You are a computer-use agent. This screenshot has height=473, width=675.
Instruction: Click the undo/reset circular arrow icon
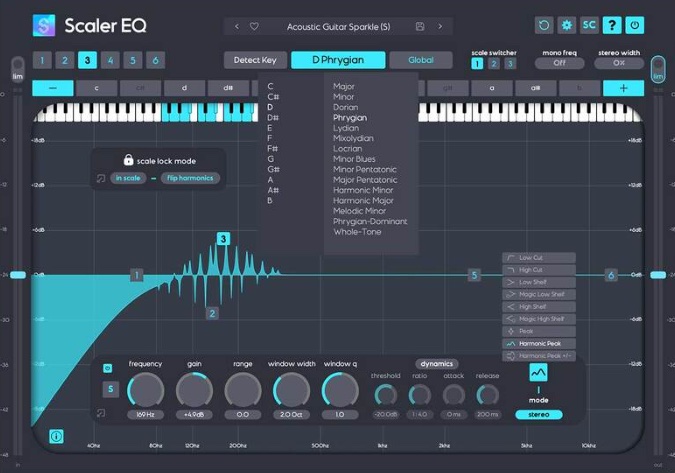(x=544, y=25)
